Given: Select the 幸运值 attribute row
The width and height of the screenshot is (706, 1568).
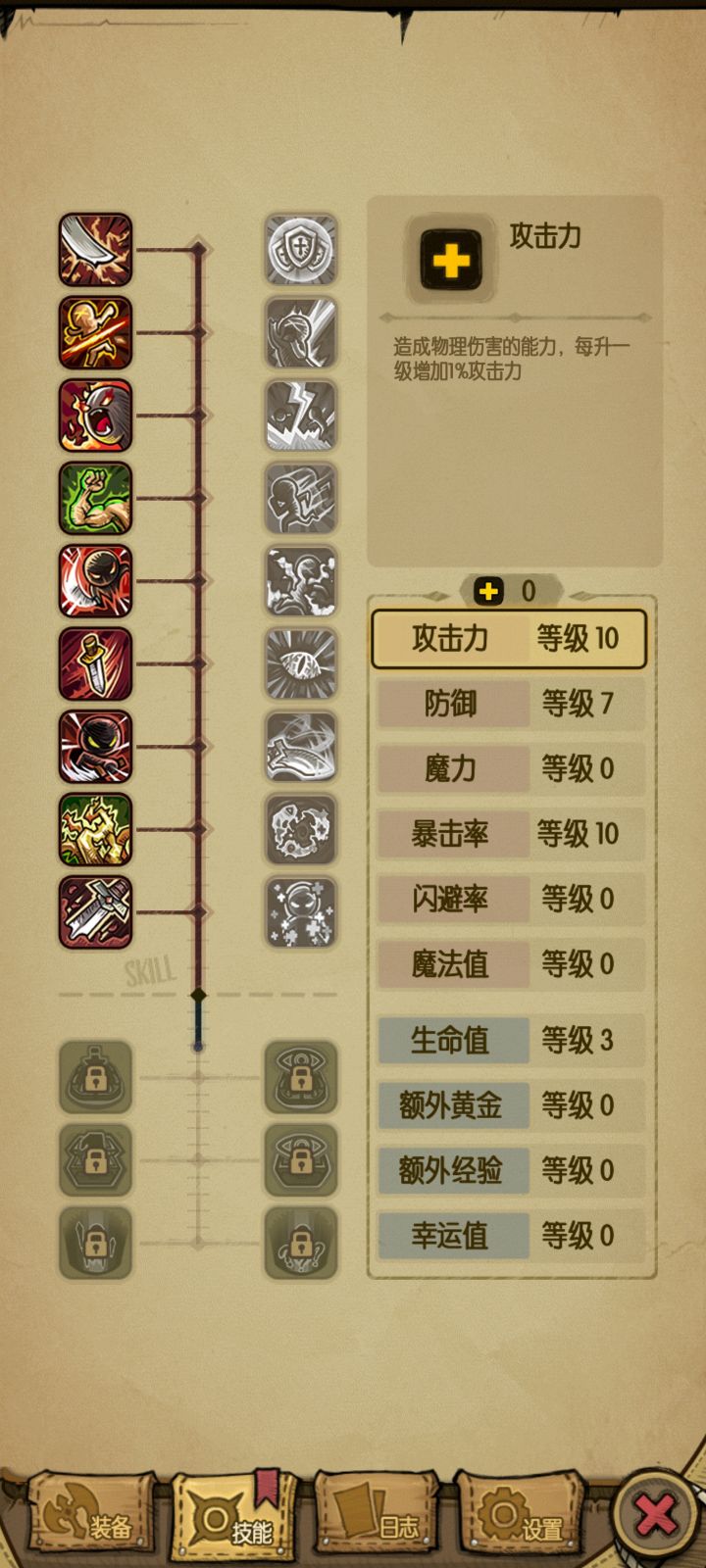Looking at the screenshot, I should tap(511, 1236).
